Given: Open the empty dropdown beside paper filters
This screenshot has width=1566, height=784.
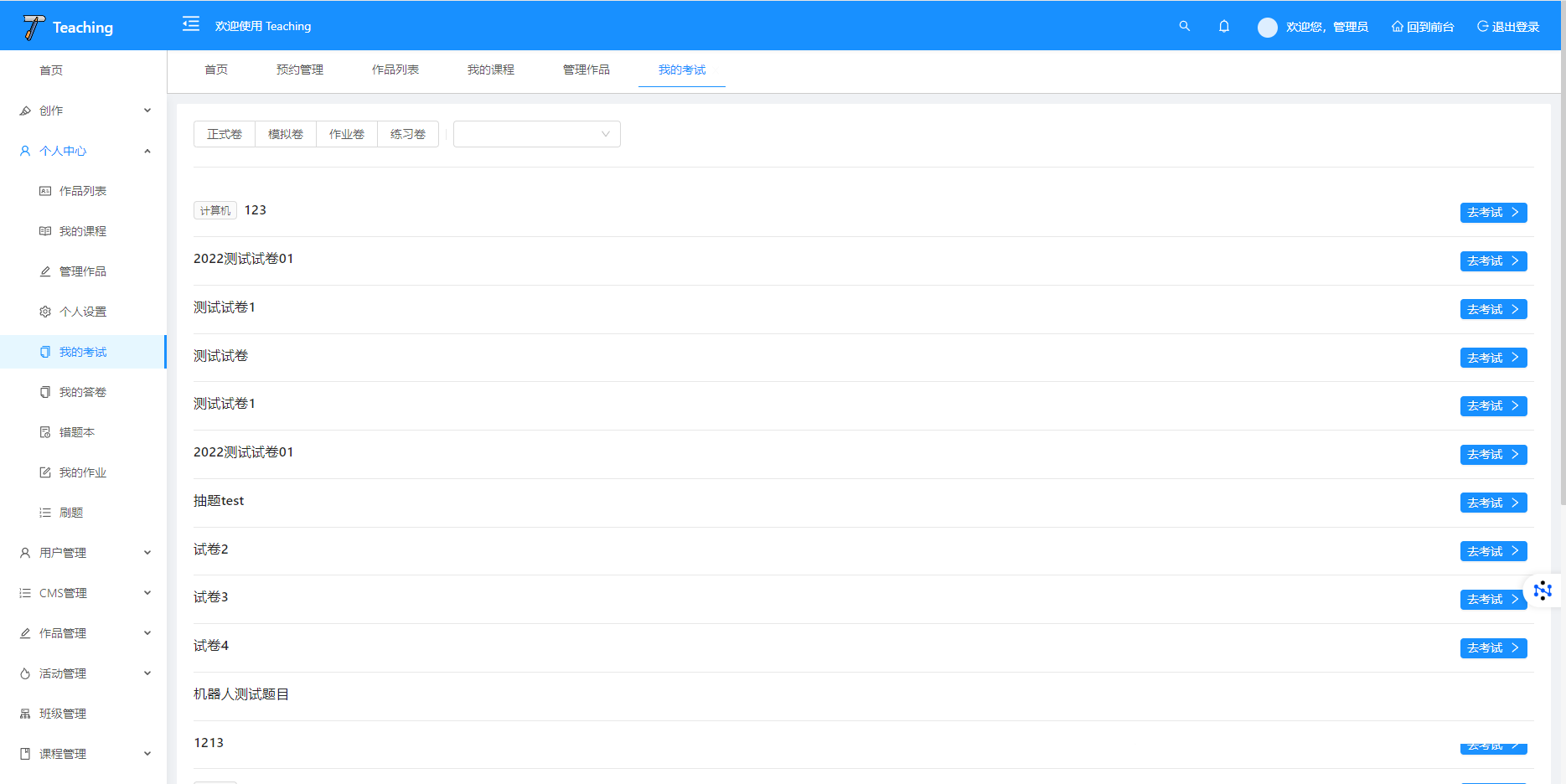Looking at the screenshot, I should click(x=536, y=134).
